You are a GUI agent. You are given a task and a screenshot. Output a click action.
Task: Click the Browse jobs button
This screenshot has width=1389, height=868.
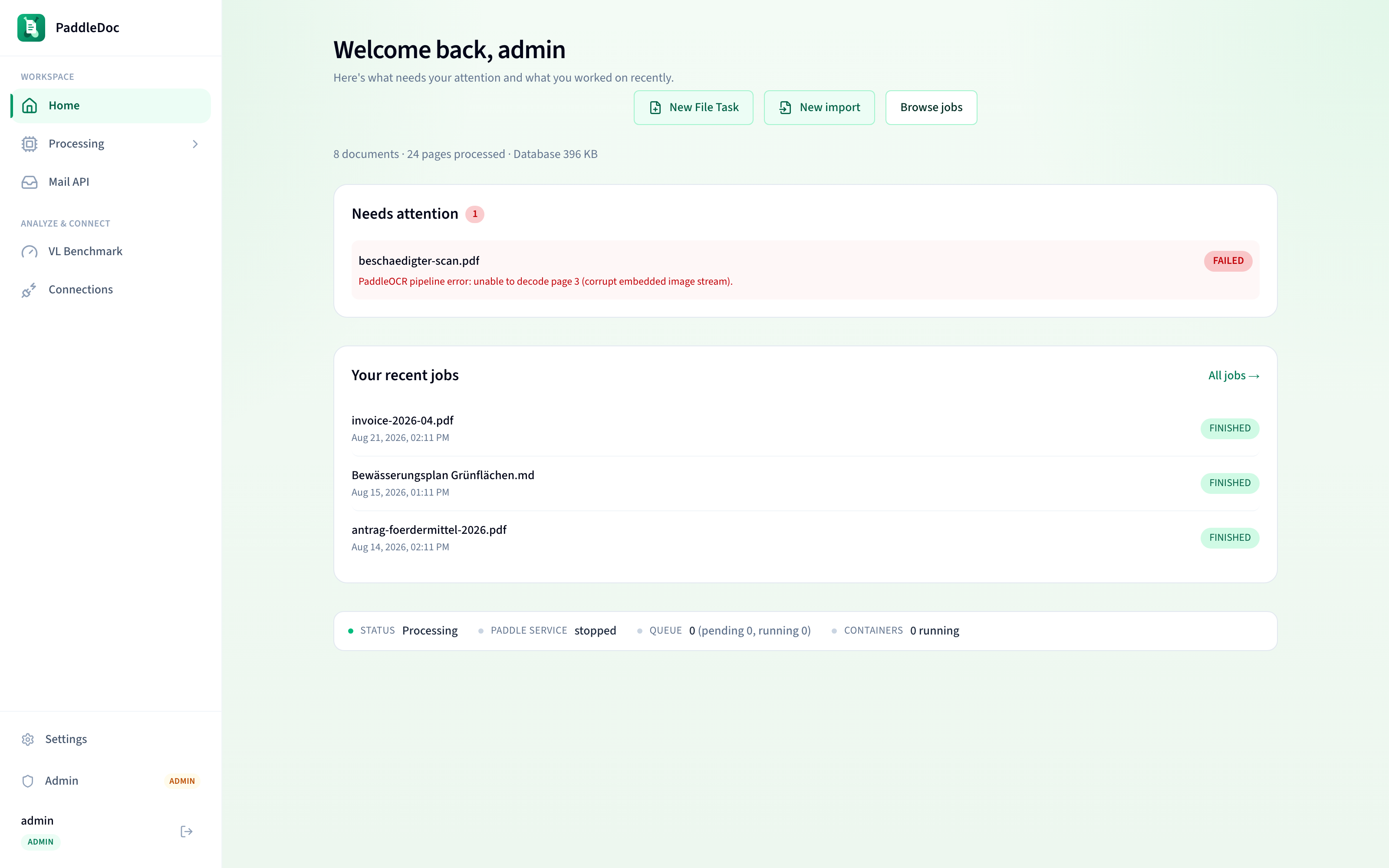[931, 107]
